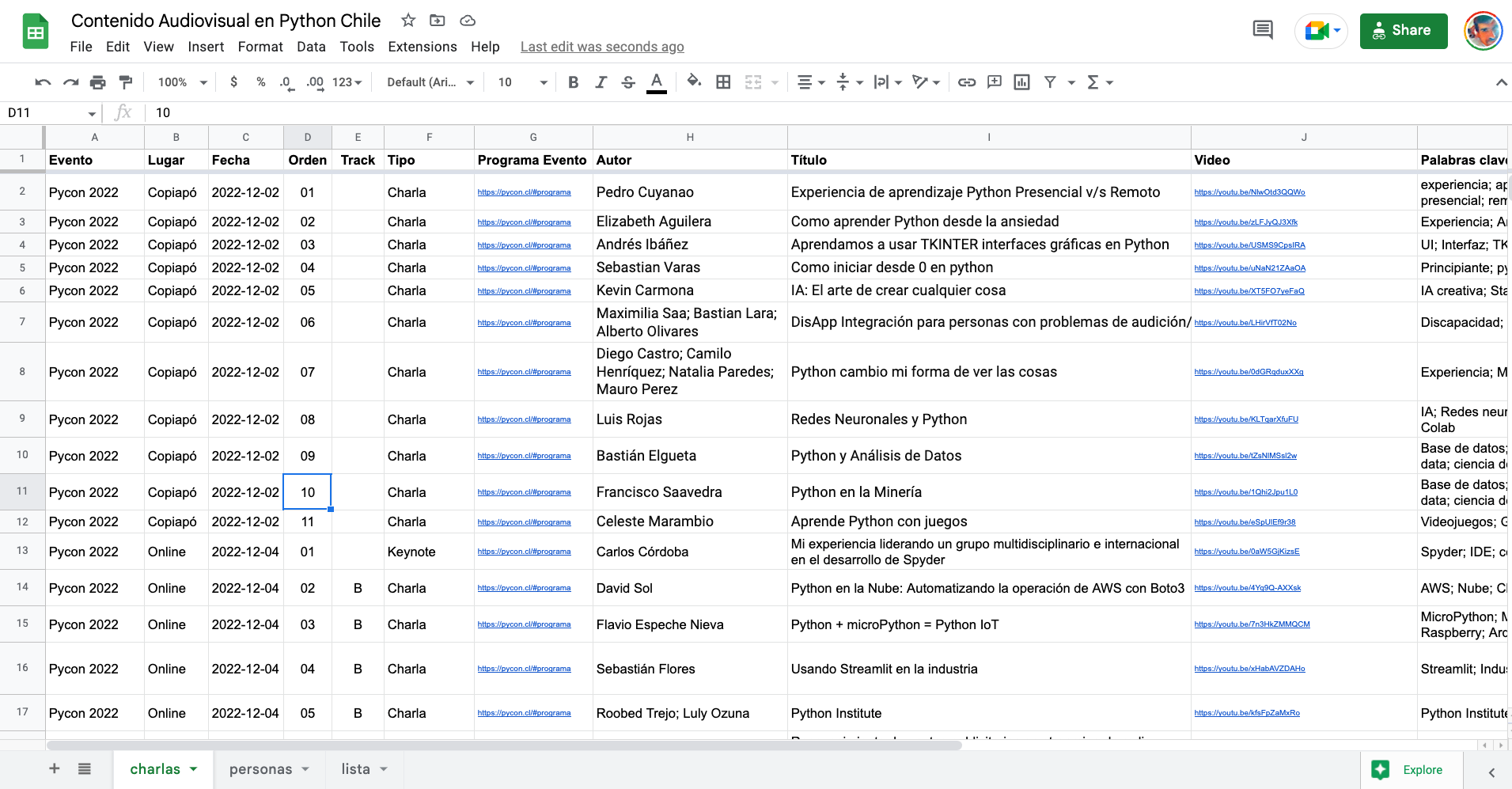Toggle strikethrough formatting
The height and width of the screenshot is (789, 1512).
(628, 82)
